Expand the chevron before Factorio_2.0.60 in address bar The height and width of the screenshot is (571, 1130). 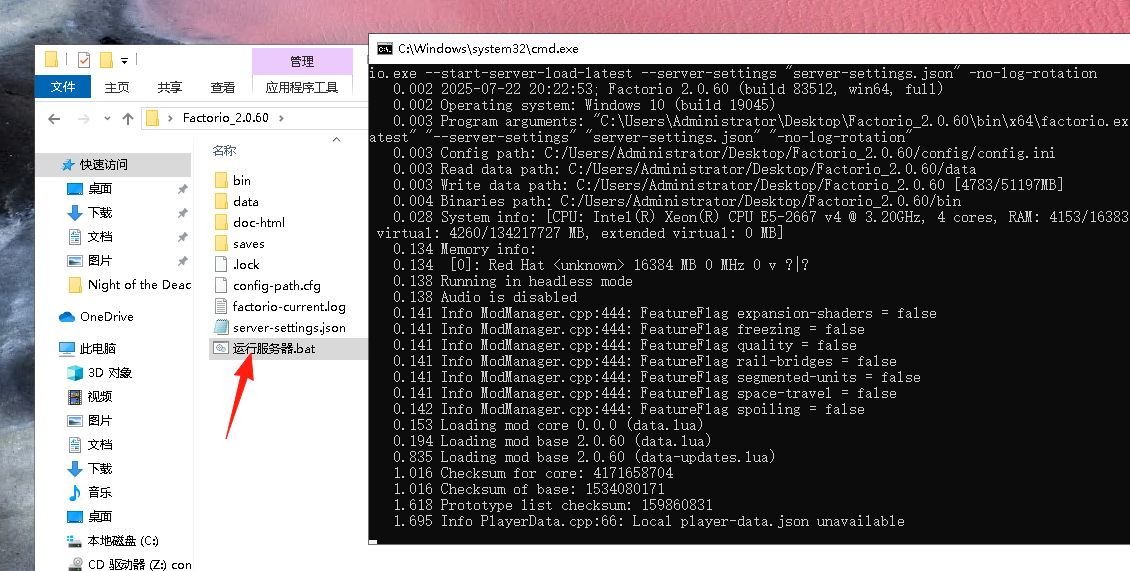tap(170, 118)
